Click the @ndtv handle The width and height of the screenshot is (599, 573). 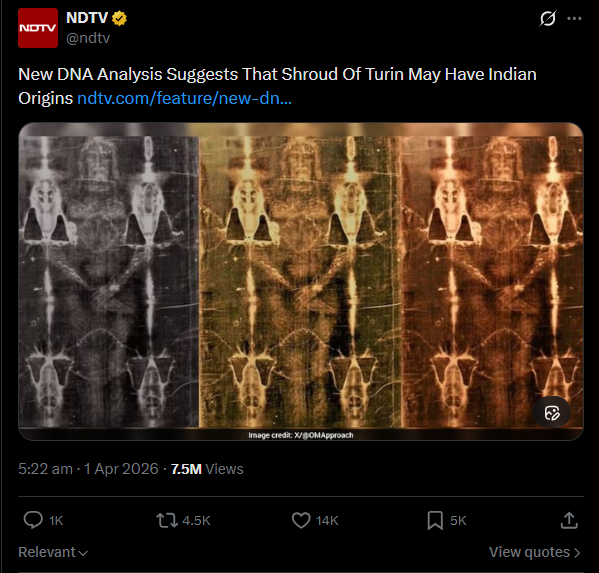tap(88, 38)
